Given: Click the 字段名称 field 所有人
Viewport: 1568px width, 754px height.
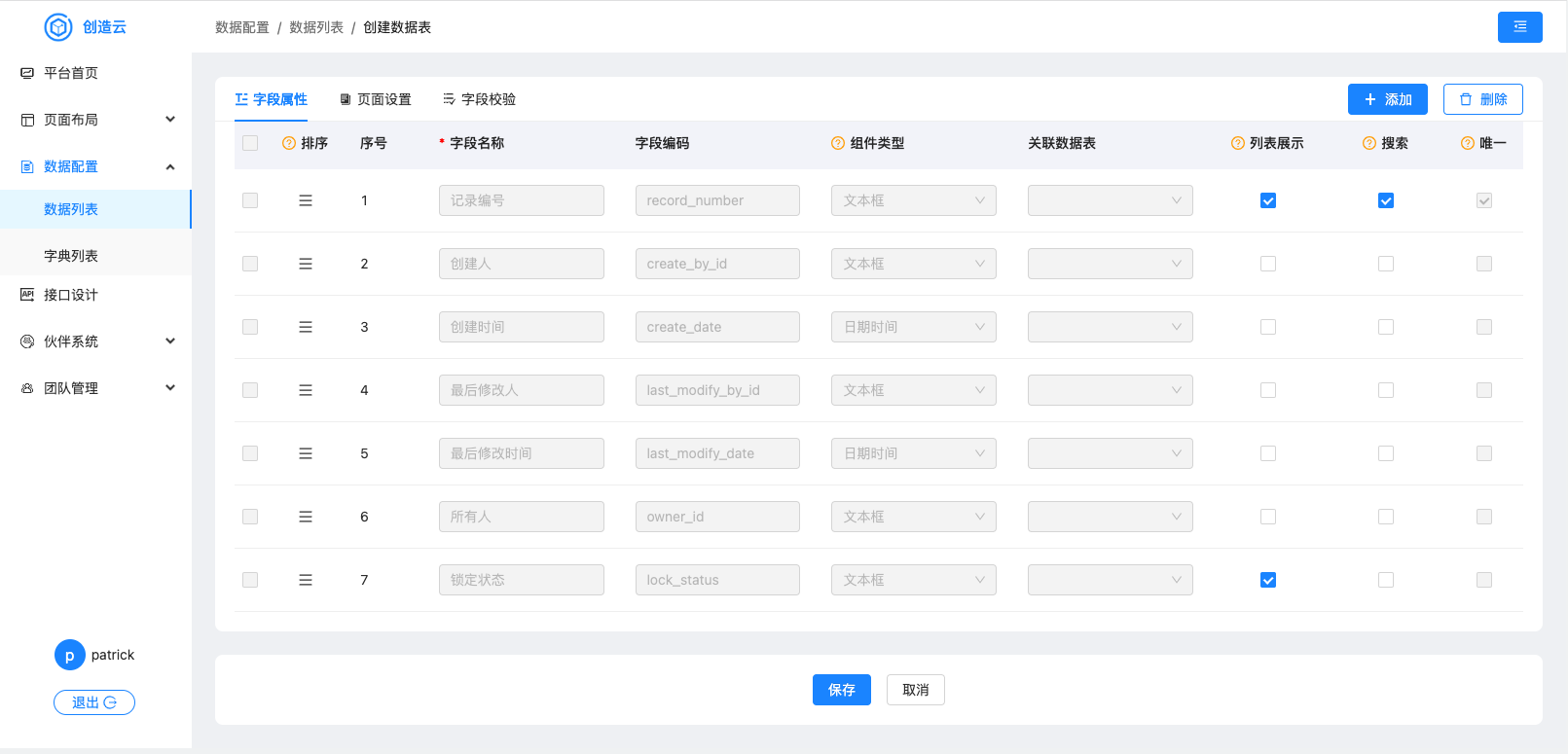Looking at the screenshot, I should point(522,517).
